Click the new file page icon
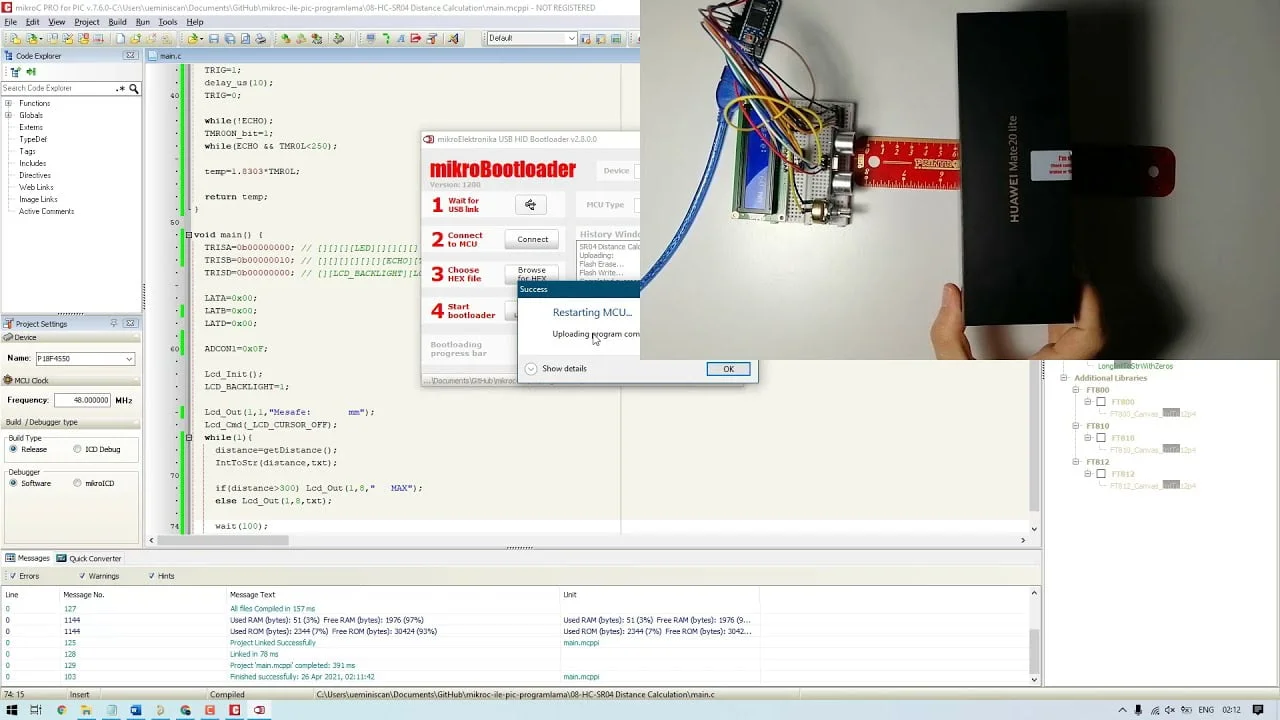This screenshot has height=720, width=1280. (x=120, y=38)
